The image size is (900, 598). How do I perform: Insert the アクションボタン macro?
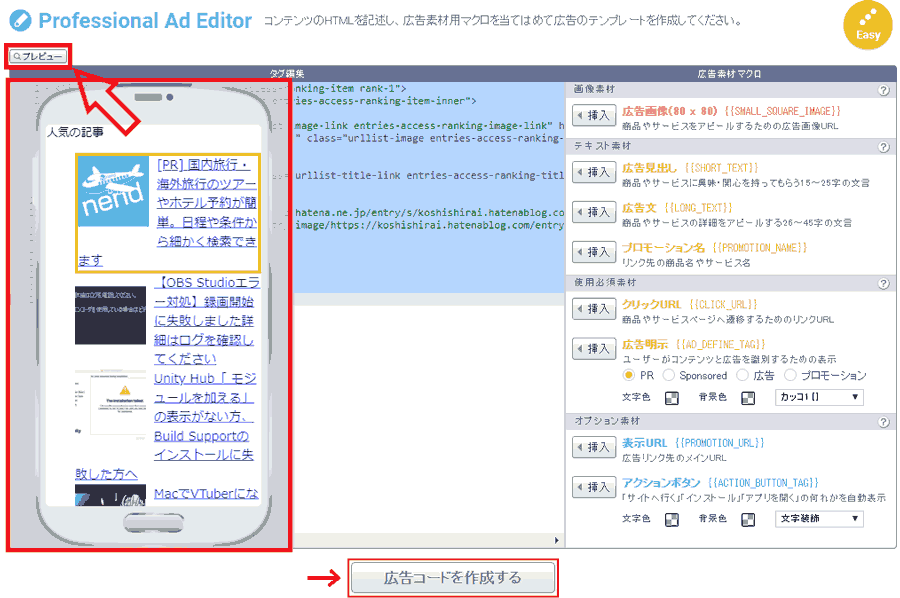[x=594, y=487]
